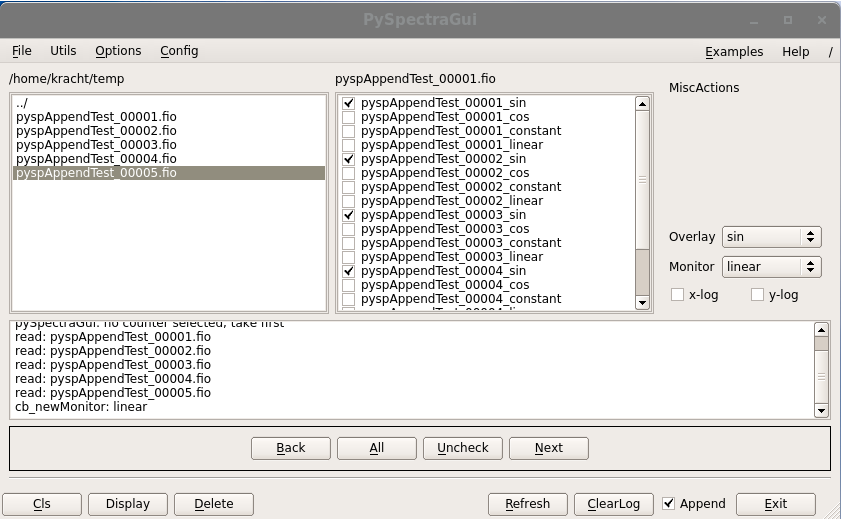Click log panel scrollbar up arrow
Screen dimensions: 842x519
click(x=821, y=330)
